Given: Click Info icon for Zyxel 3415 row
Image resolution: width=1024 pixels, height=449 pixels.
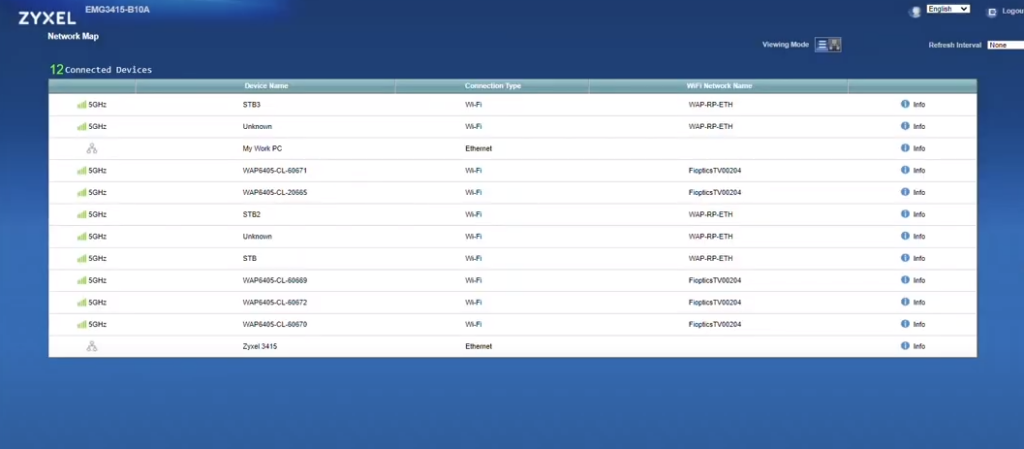Looking at the screenshot, I should click(905, 346).
